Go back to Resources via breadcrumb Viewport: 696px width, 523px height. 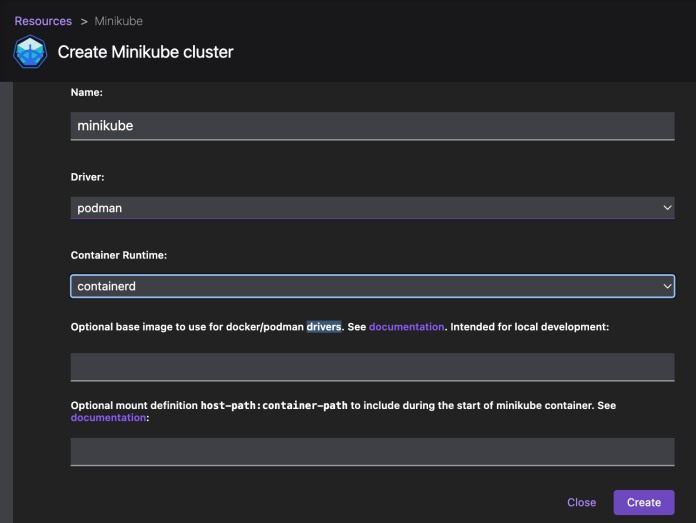43,21
